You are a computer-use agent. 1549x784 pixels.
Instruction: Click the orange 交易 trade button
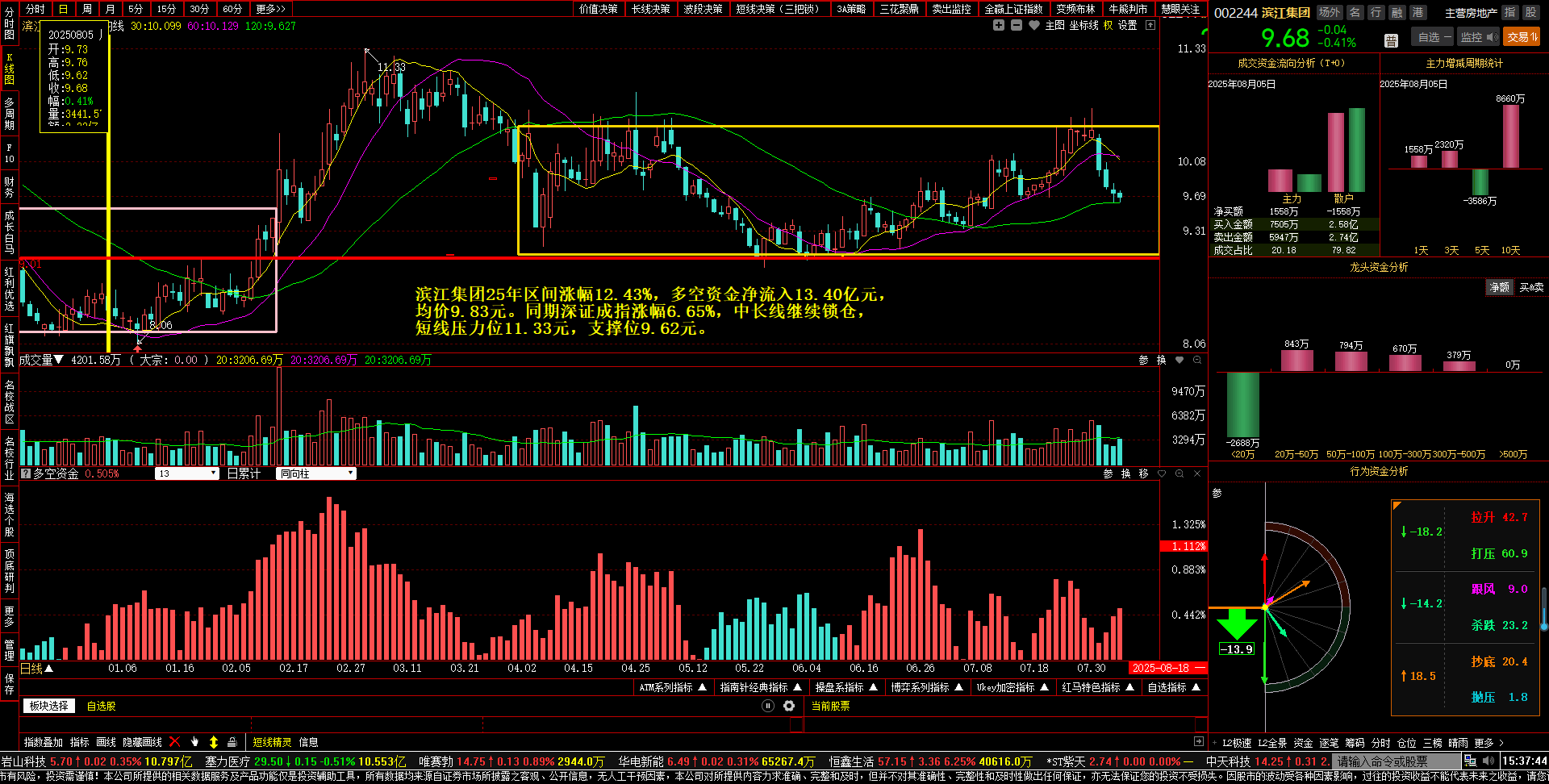pos(1522,37)
